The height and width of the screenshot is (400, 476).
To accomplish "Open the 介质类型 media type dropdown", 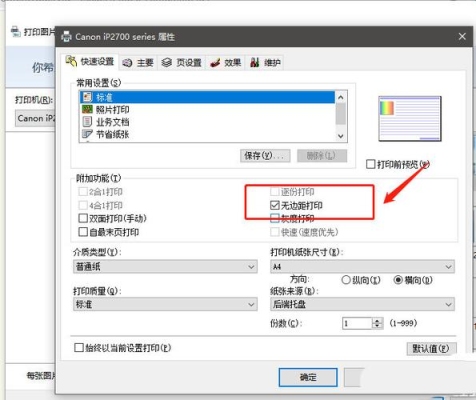I will pyautogui.click(x=165, y=267).
